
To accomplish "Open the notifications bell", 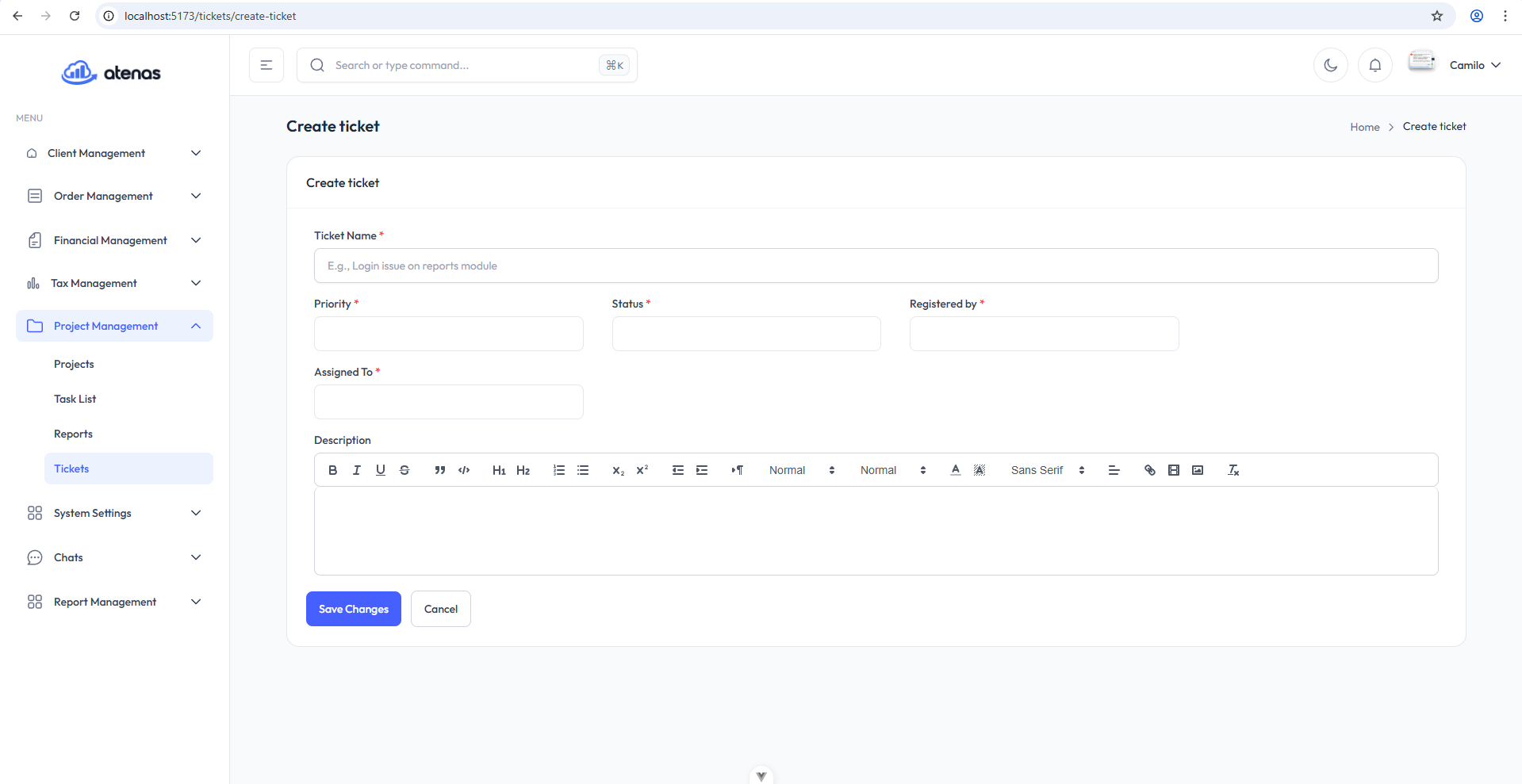I will [1375, 65].
